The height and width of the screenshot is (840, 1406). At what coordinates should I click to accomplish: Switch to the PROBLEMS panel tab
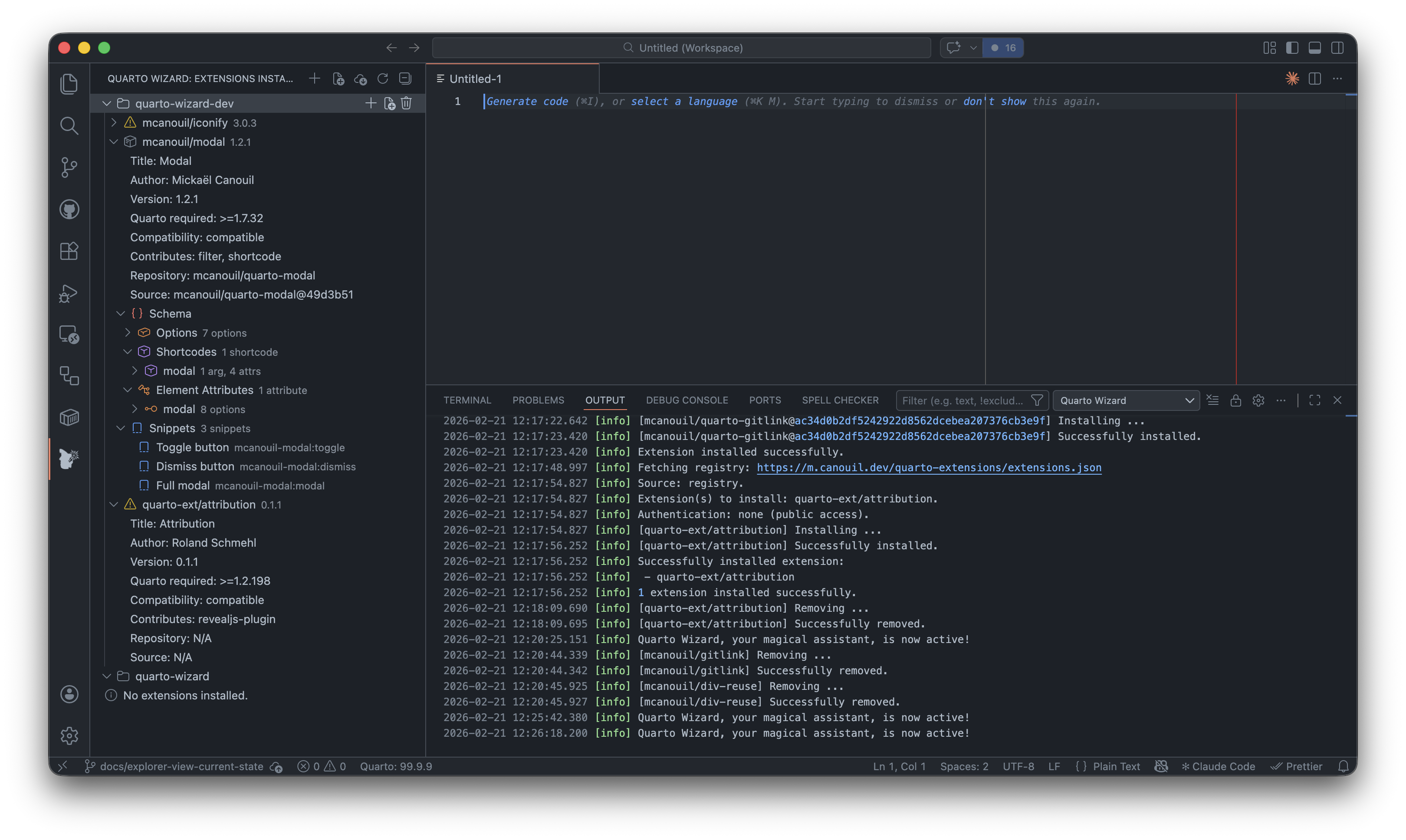538,400
